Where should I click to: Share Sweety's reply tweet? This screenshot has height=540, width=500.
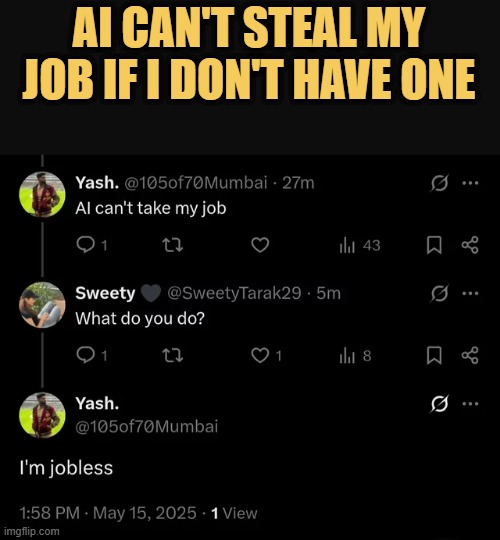click(470, 355)
